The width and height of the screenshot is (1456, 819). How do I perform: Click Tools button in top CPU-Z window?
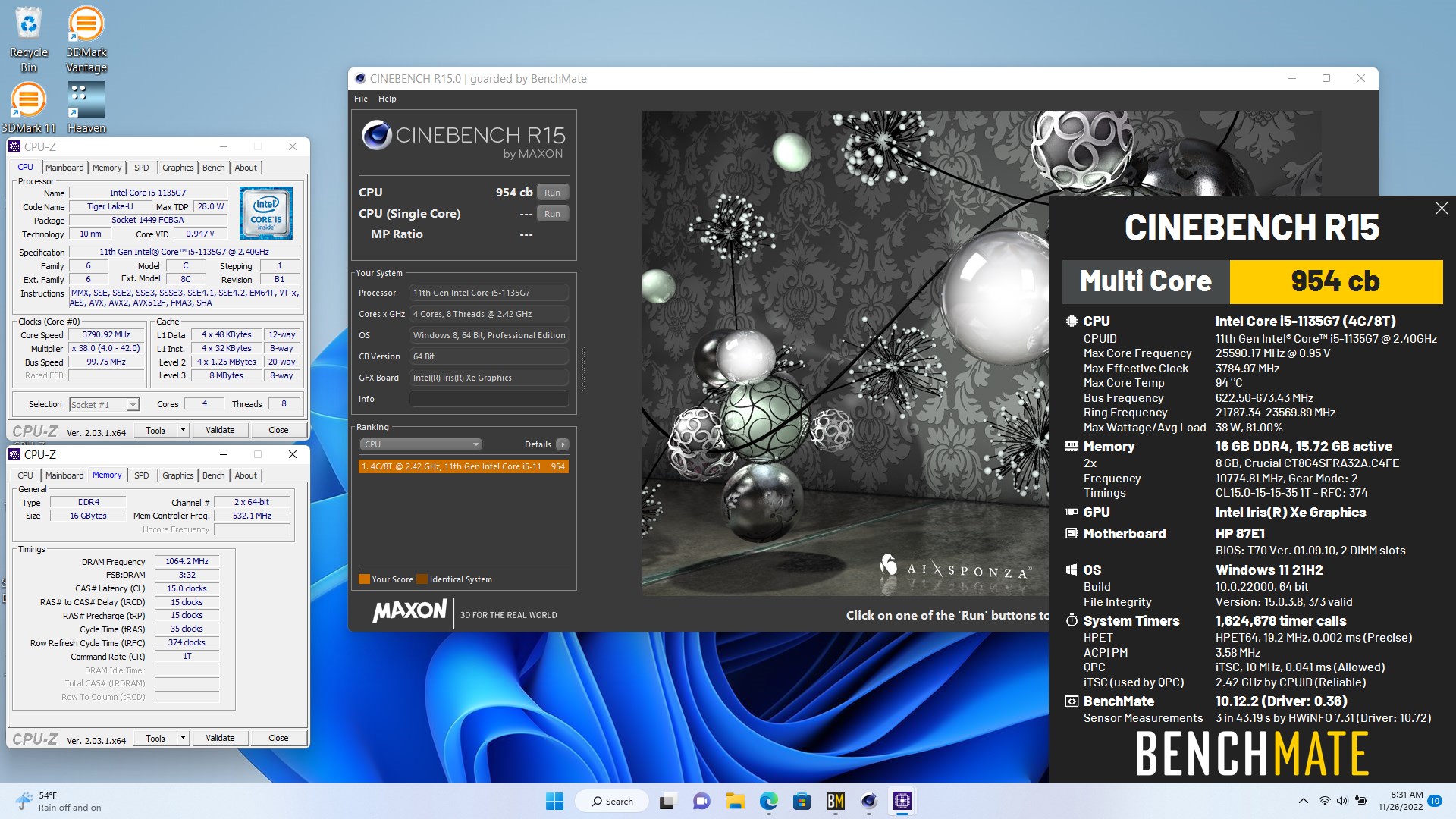click(155, 430)
